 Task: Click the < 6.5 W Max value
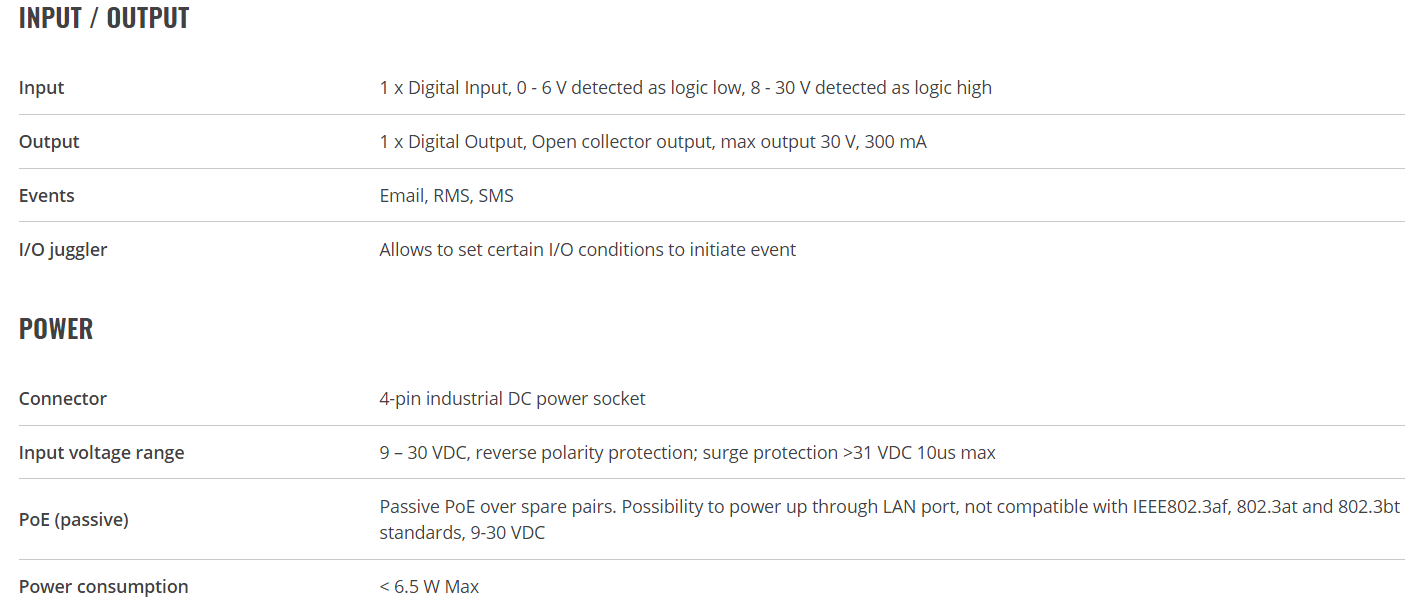(429, 587)
